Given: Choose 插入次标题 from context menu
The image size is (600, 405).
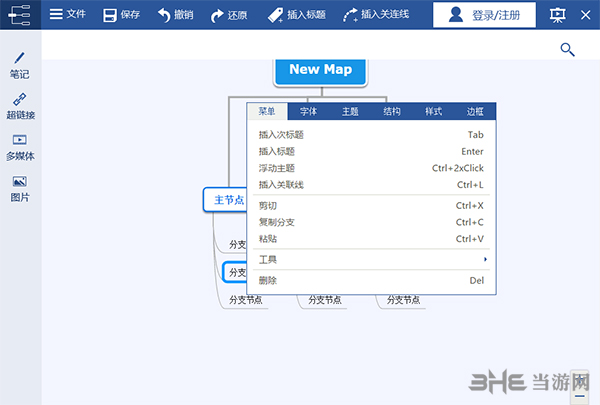Looking at the screenshot, I should click(x=372, y=135).
